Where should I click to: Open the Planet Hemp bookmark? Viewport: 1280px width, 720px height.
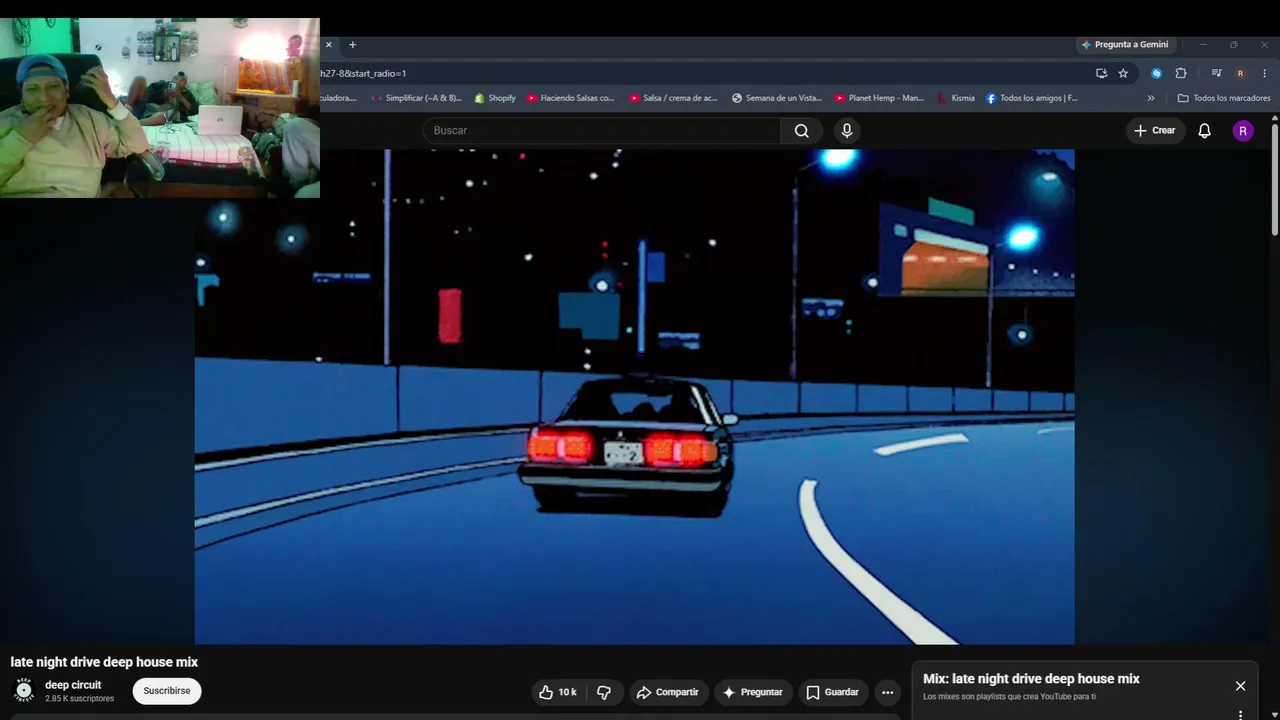(x=879, y=98)
